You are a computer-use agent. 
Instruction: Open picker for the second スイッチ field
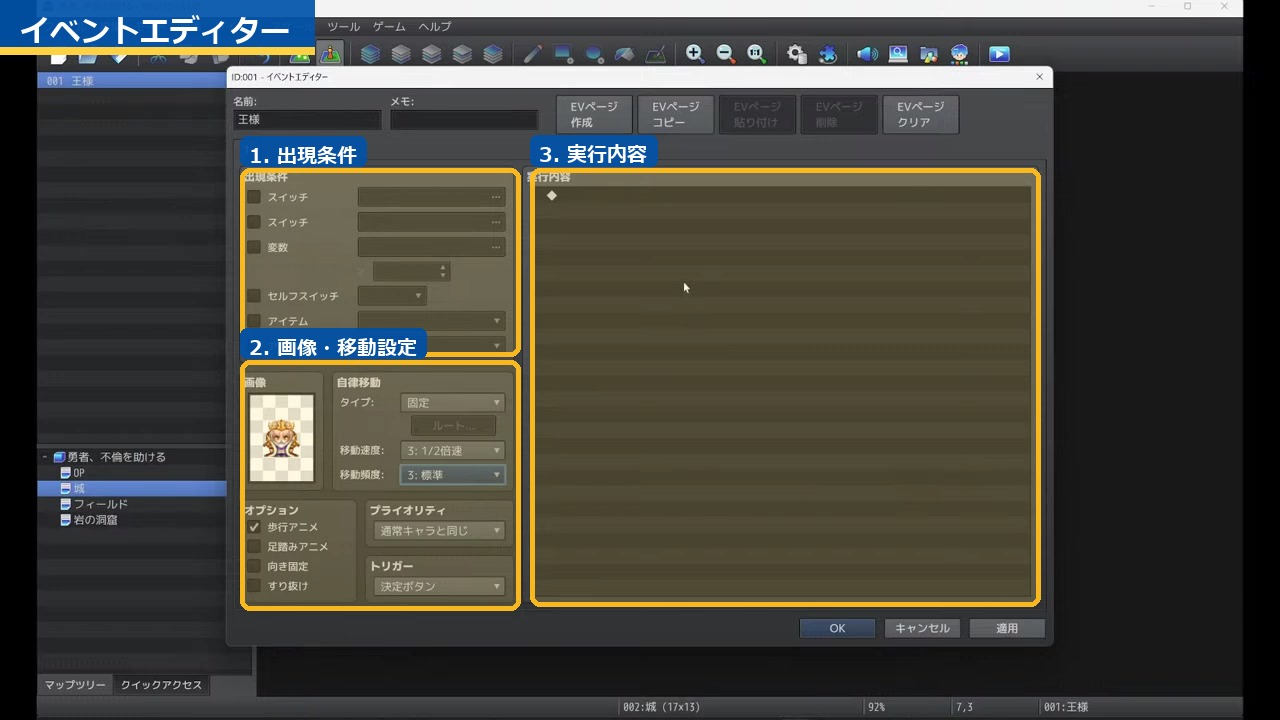(495, 222)
